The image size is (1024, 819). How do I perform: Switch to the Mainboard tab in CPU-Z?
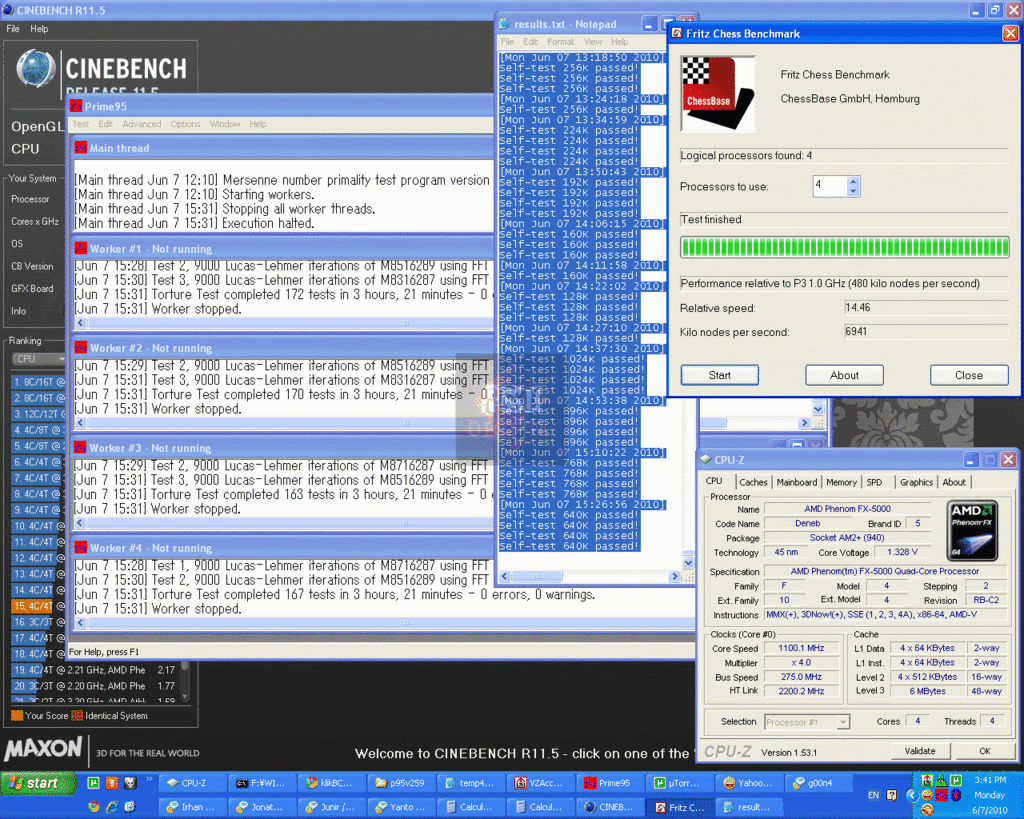coord(797,482)
